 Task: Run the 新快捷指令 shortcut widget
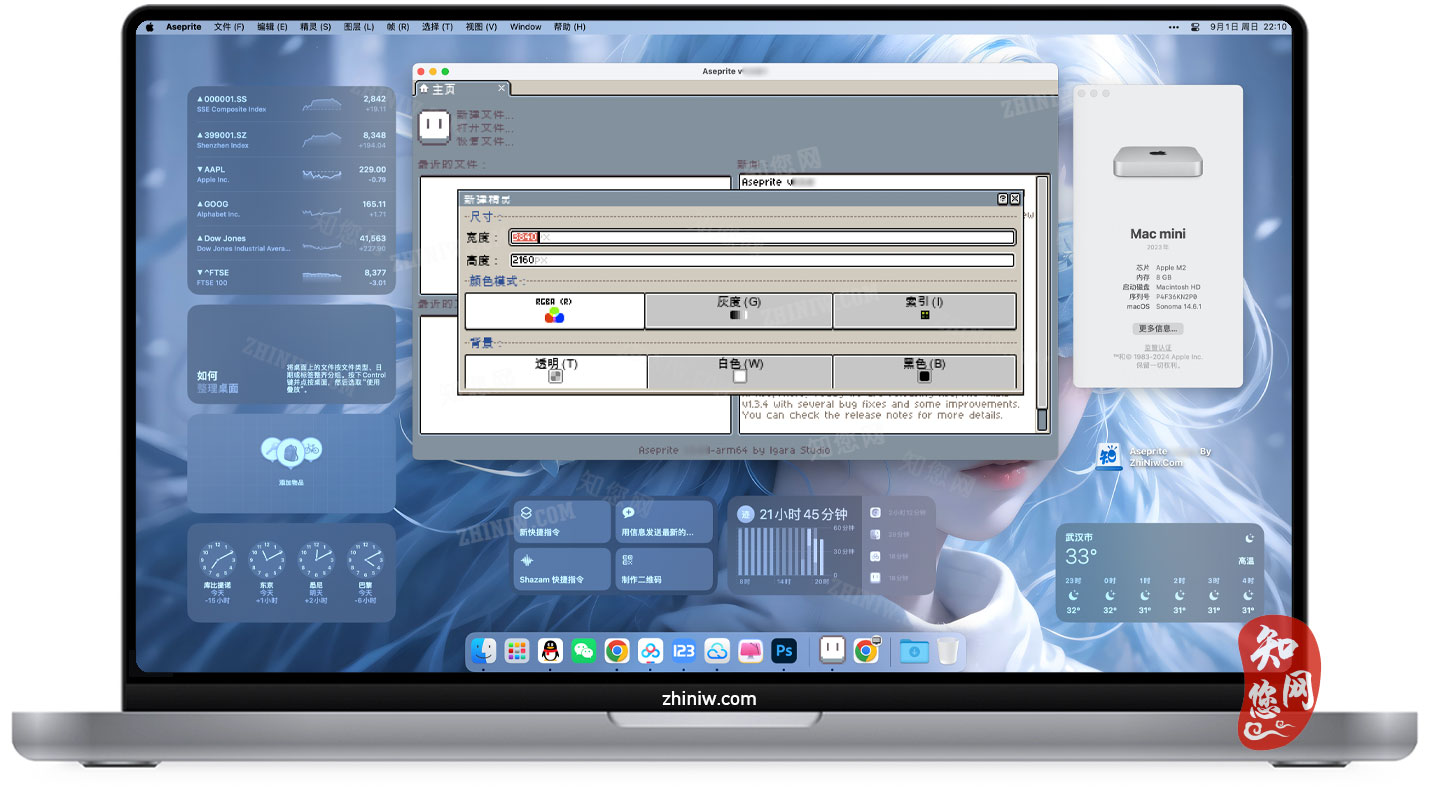pos(562,522)
